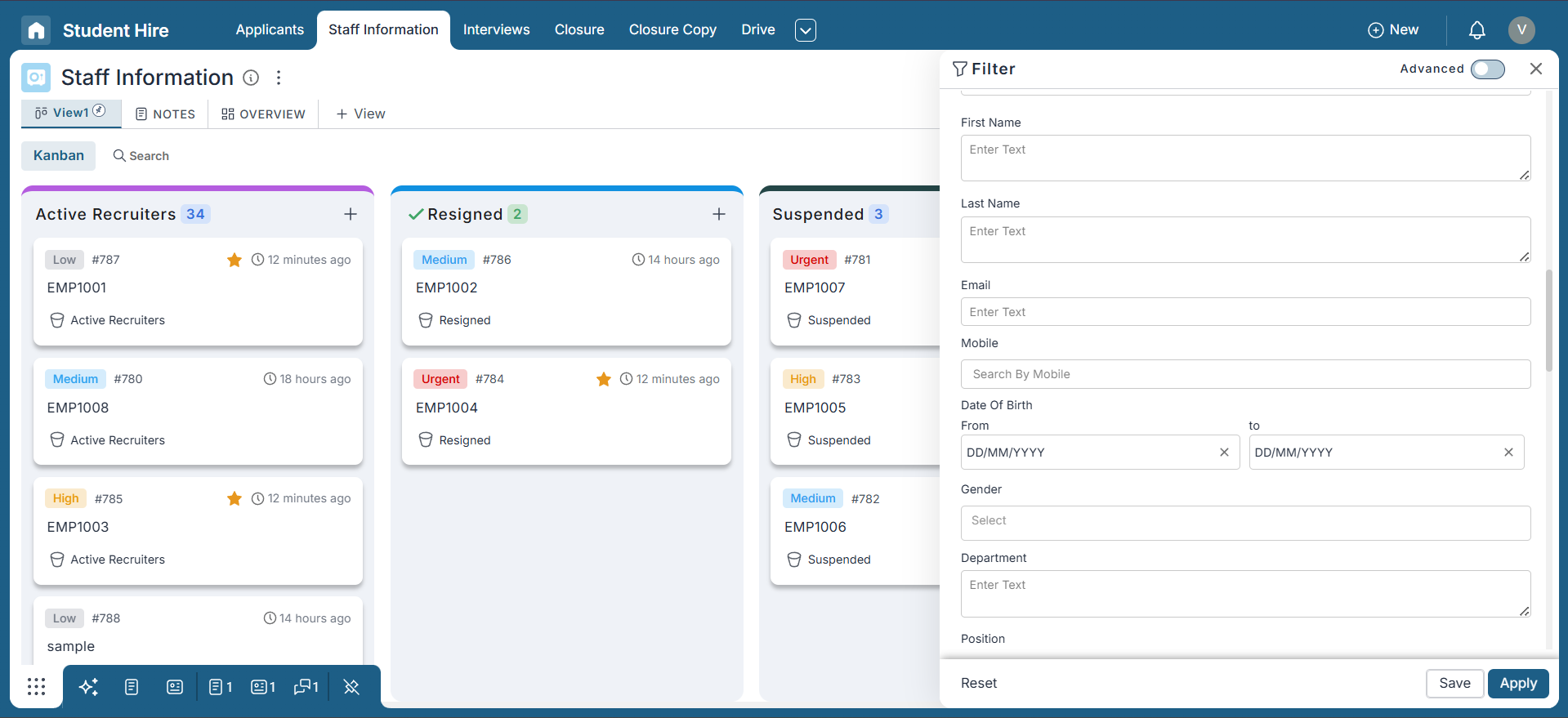Open the EMP1007 card

[x=855, y=292]
